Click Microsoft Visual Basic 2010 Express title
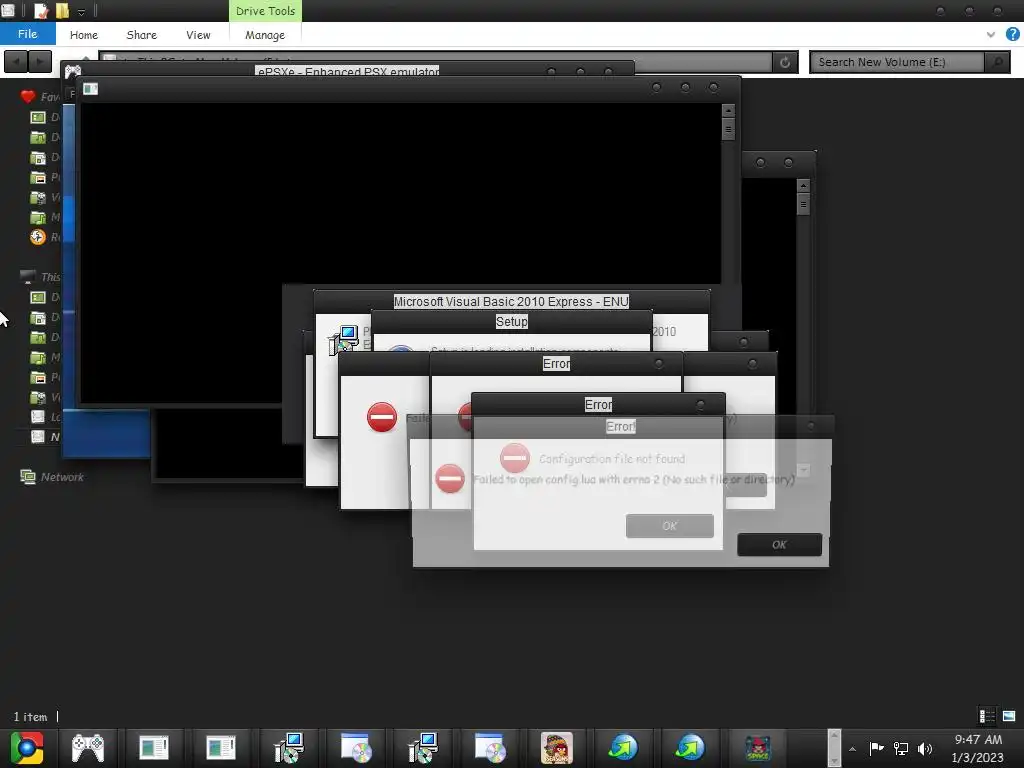Viewport: 1024px width, 768px height. pyautogui.click(x=511, y=302)
